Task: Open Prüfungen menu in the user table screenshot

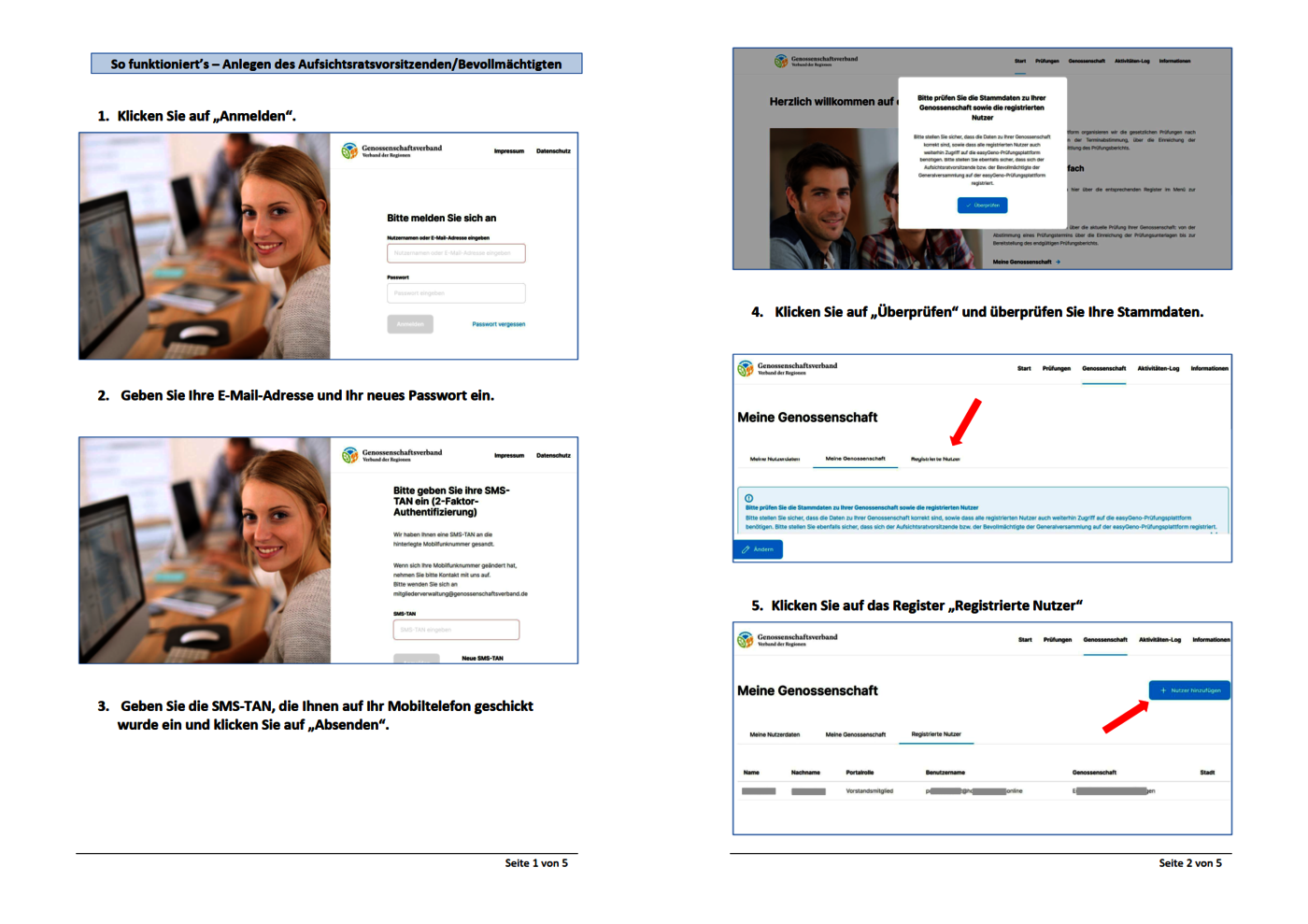Action: [1058, 640]
